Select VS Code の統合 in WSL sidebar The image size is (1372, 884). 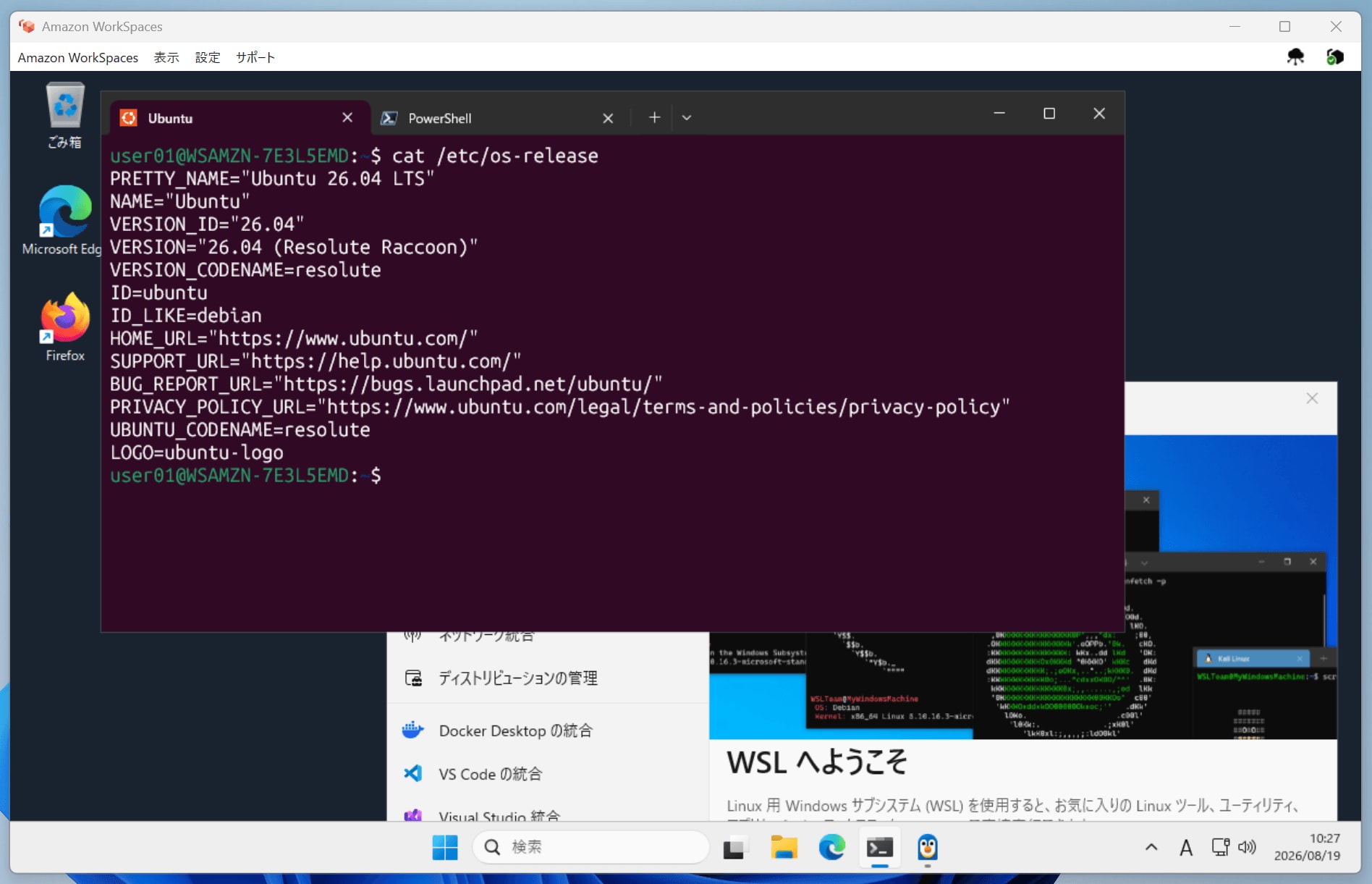point(548,774)
